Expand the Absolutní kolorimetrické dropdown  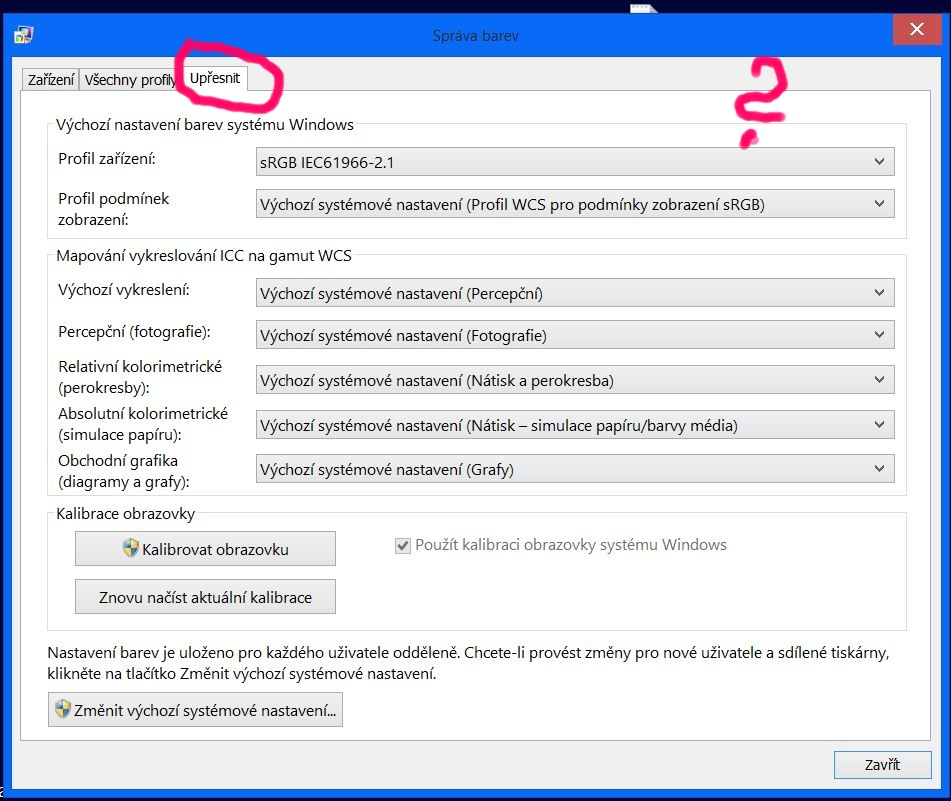[x=575, y=425]
